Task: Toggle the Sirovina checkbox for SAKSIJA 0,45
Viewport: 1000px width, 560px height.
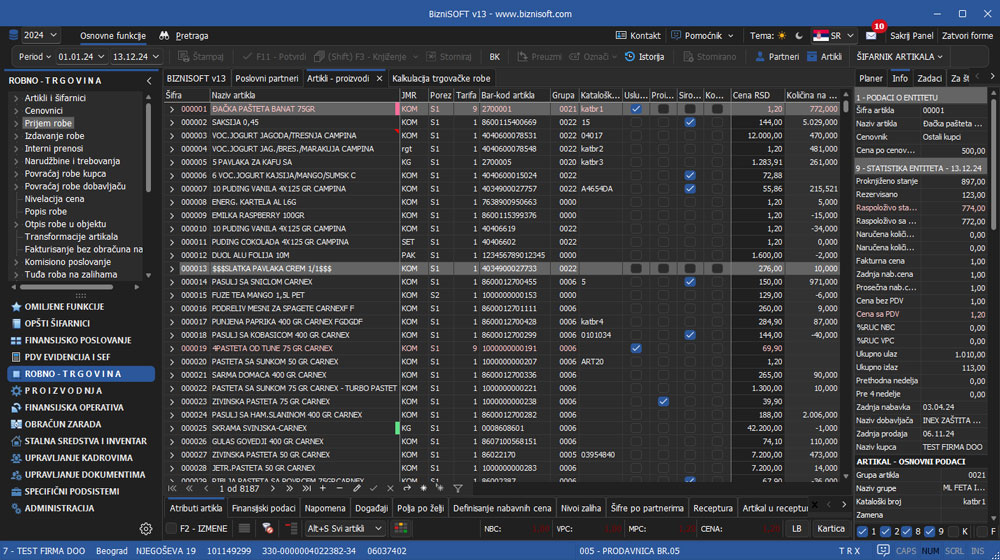Action: (690, 122)
